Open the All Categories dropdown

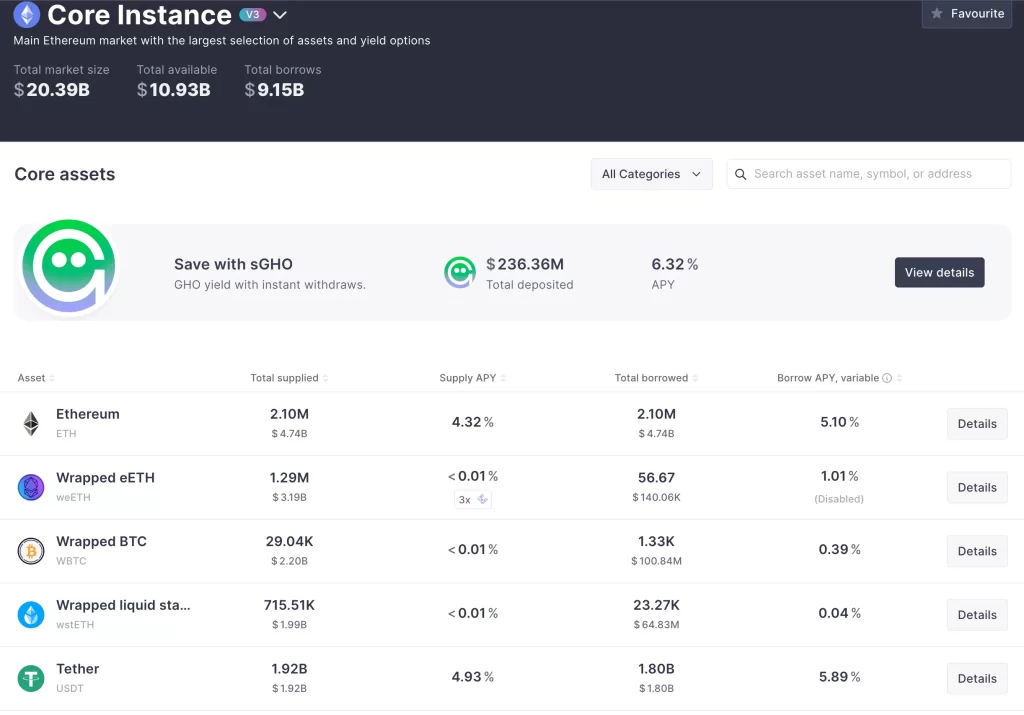pyautogui.click(x=651, y=174)
